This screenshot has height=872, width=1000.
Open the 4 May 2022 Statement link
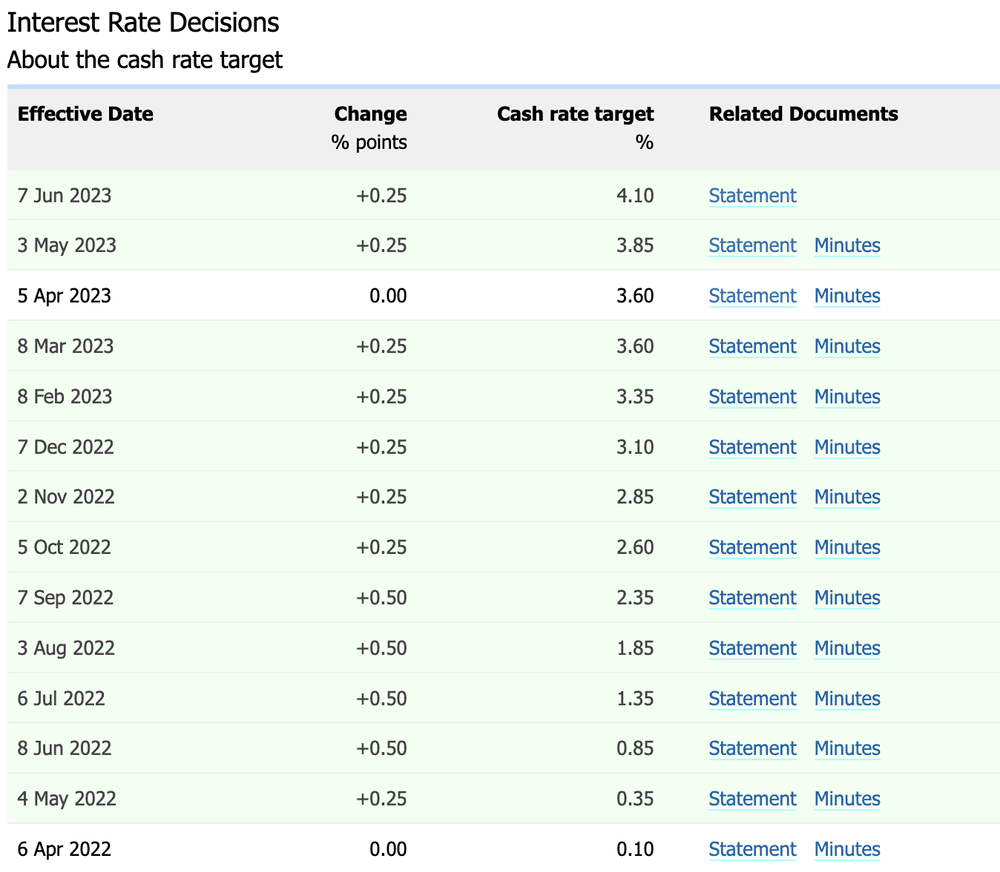[x=753, y=799]
